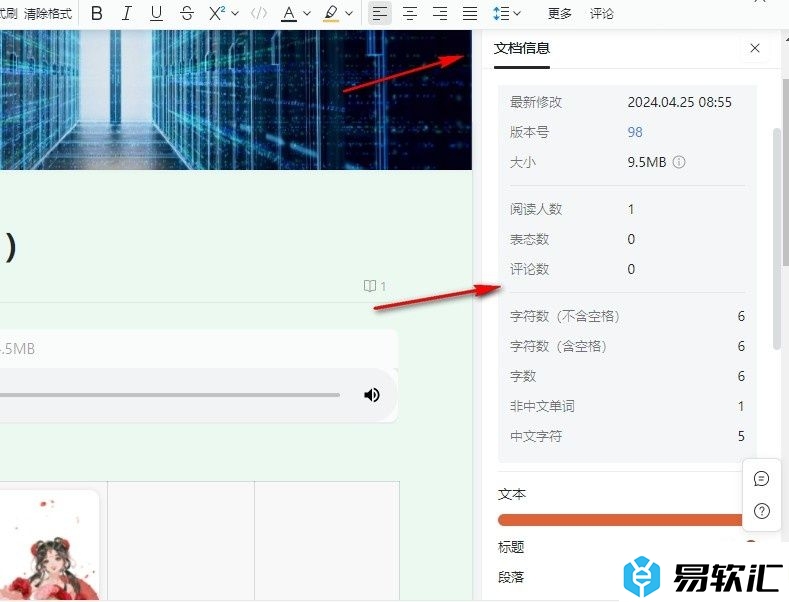Click the 评论数 label
Screen dimensions: 789x602
pyautogui.click(x=529, y=269)
